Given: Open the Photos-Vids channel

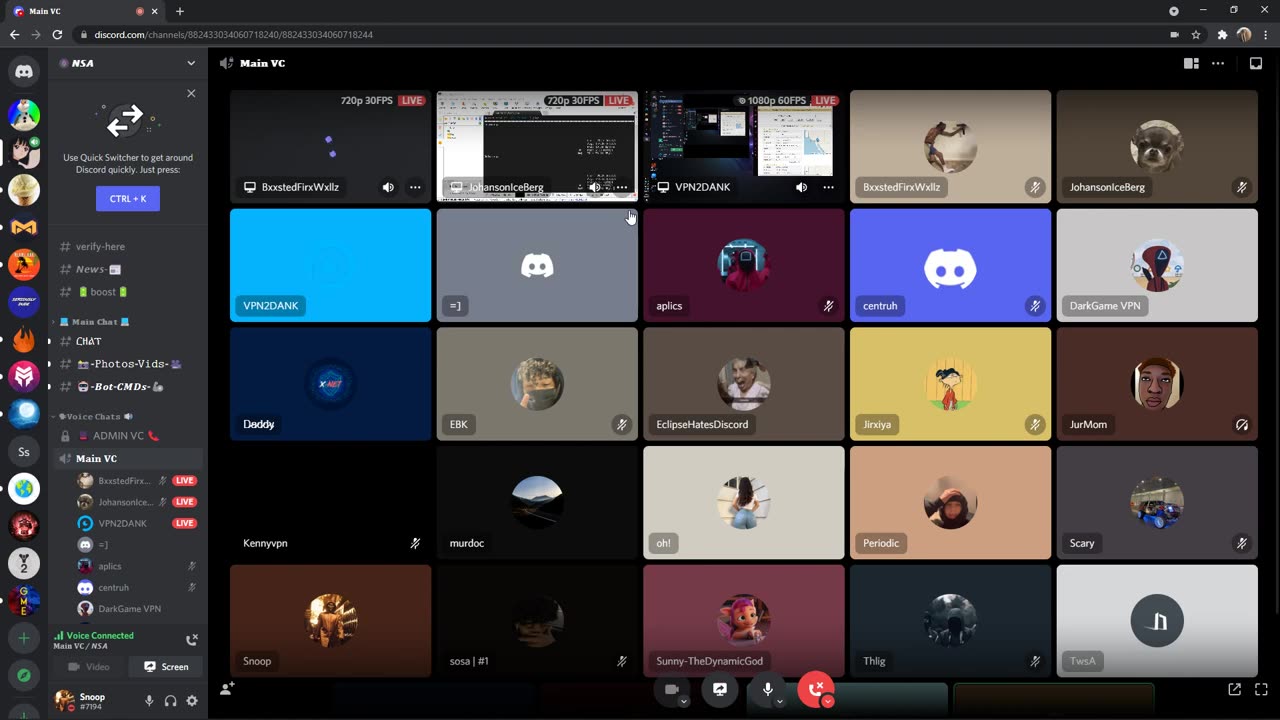Looking at the screenshot, I should coord(128,364).
